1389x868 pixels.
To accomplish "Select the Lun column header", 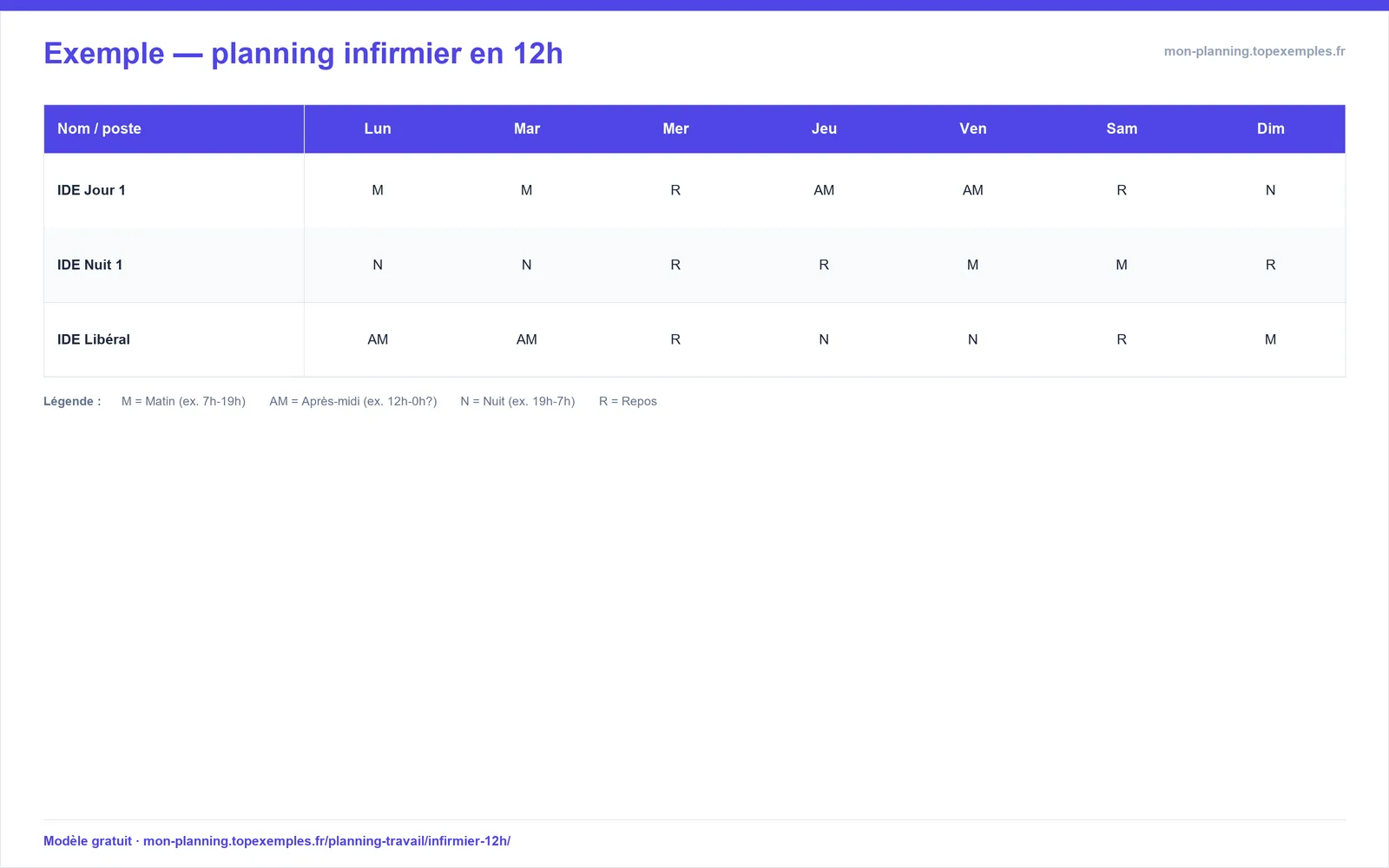I will [x=378, y=128].
